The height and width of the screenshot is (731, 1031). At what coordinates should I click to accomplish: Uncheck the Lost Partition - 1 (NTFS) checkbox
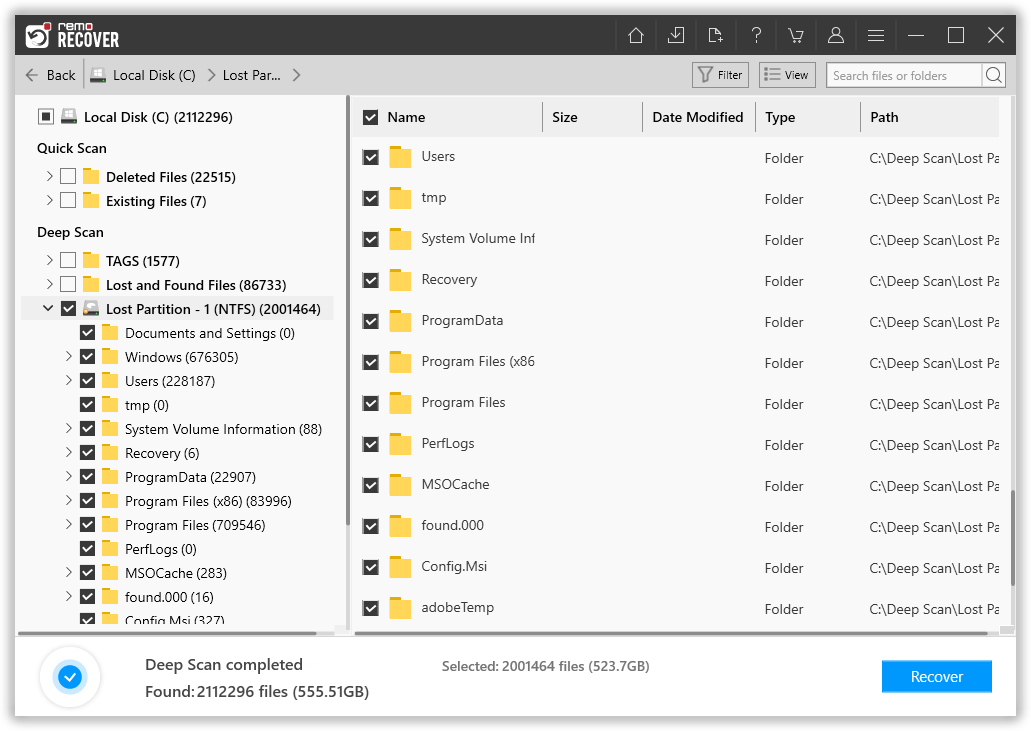(x=68, y=308)
